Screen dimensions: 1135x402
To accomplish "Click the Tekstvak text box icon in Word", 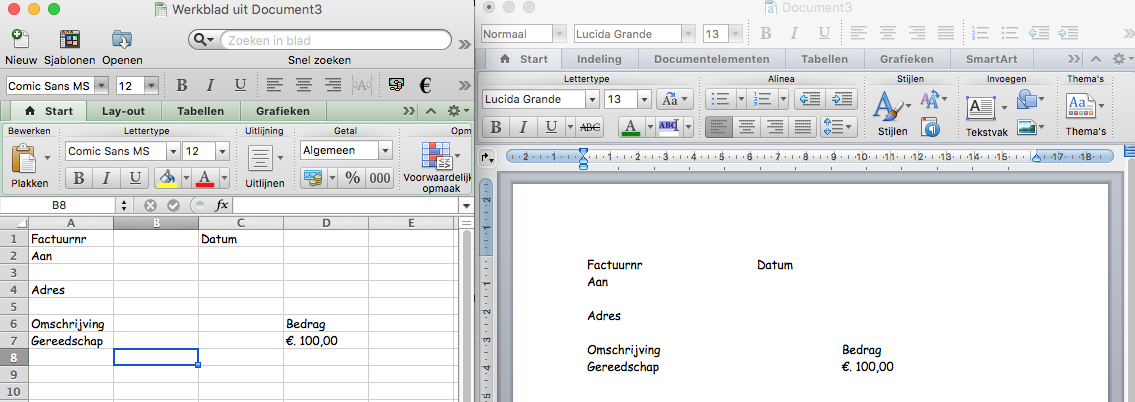I will pyautogui.click(x=981, y=107).
